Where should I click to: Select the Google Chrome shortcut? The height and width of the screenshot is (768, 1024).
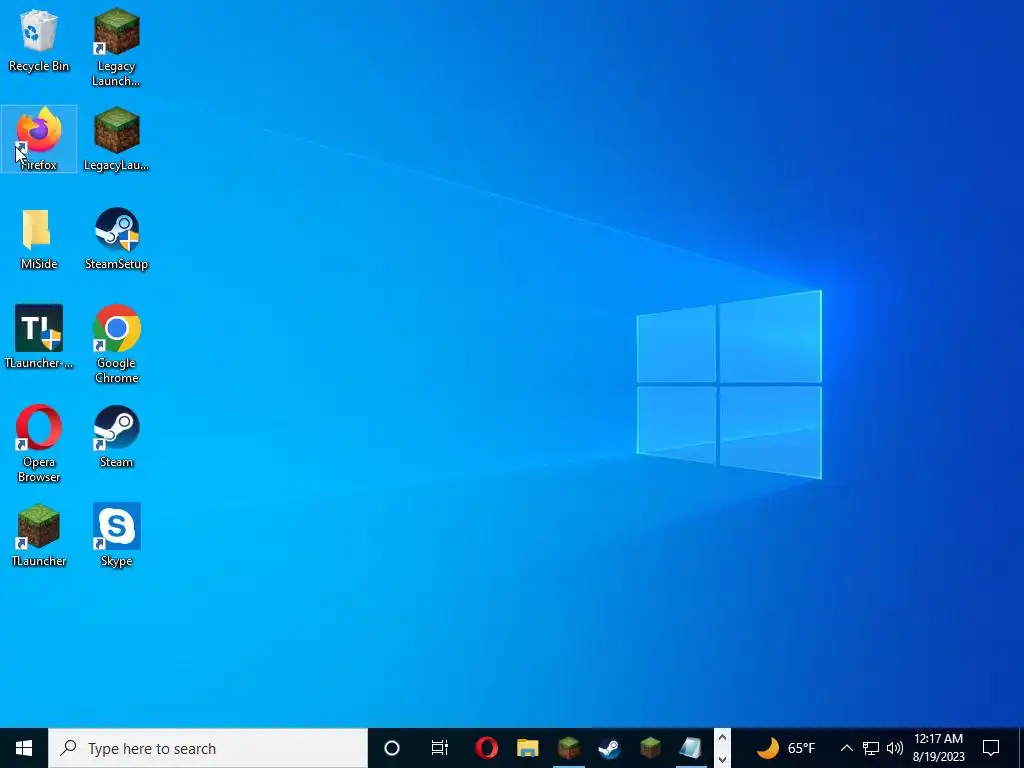pos(116,344)
